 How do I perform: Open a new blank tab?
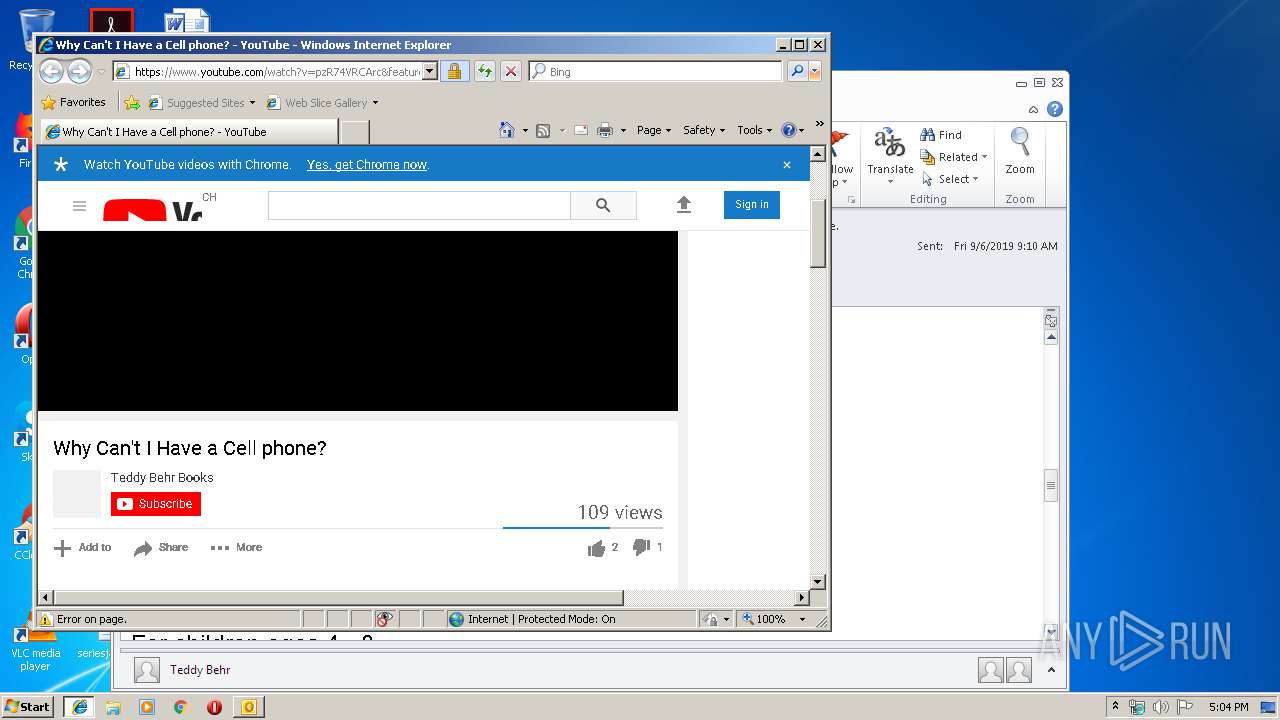(355, 131)
